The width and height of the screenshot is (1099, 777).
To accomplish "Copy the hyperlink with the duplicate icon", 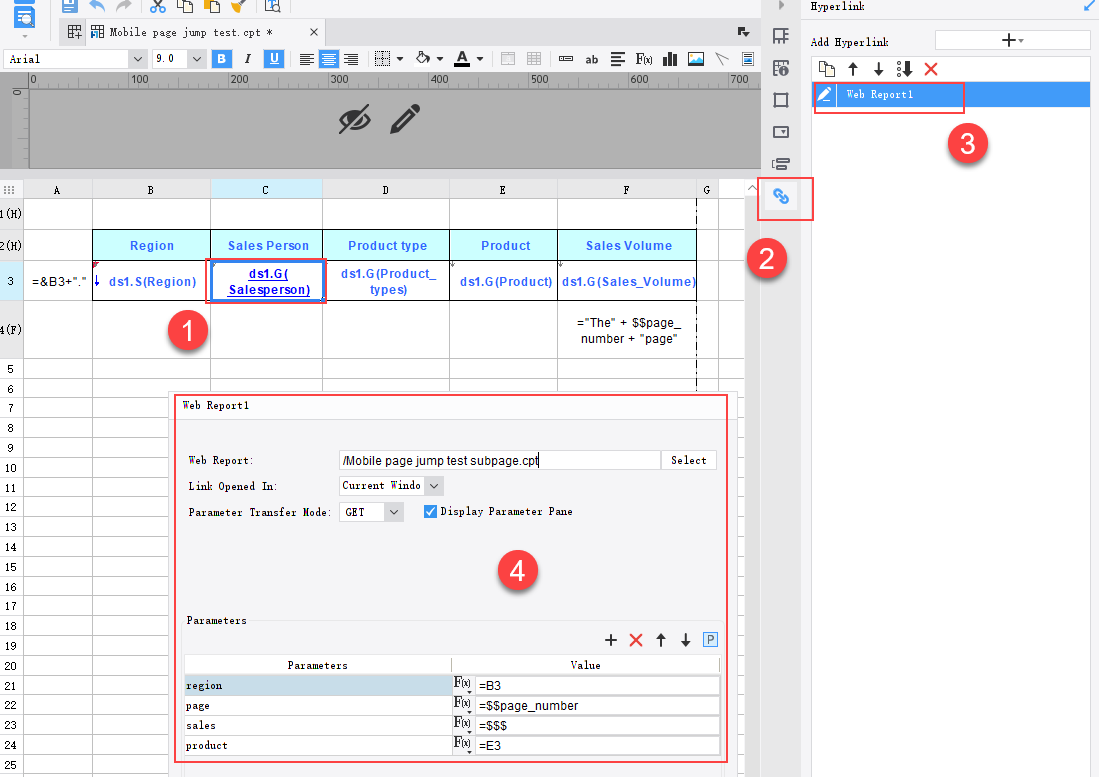I will click(x=826, y=69).
